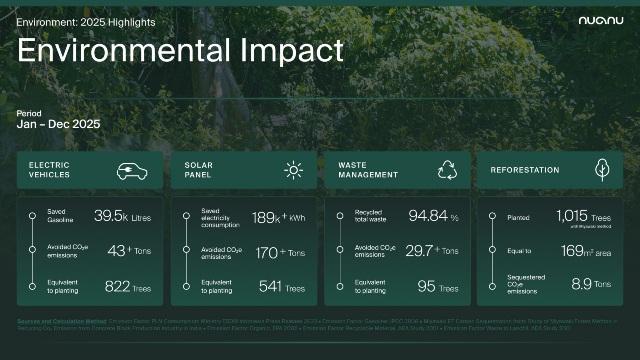Click the 169 m² area value
This screenshot has height=360, width=640.
[x=586, y=251]
